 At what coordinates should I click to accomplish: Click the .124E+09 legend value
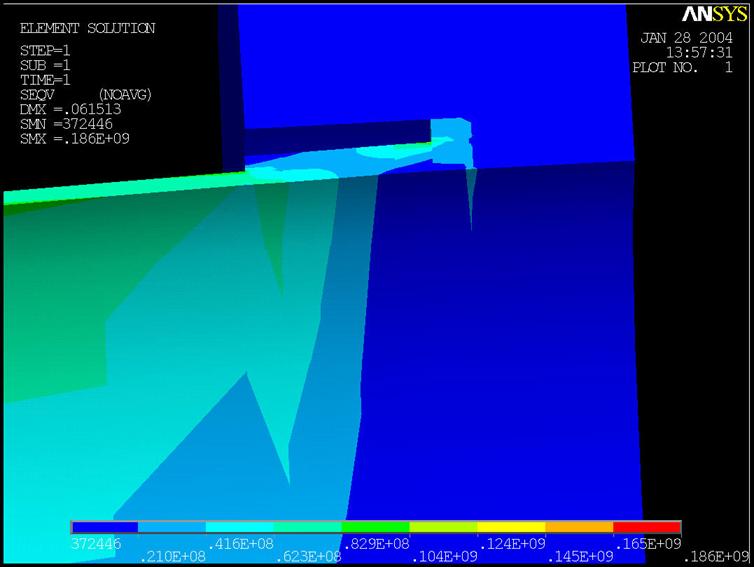coord(512,544)
